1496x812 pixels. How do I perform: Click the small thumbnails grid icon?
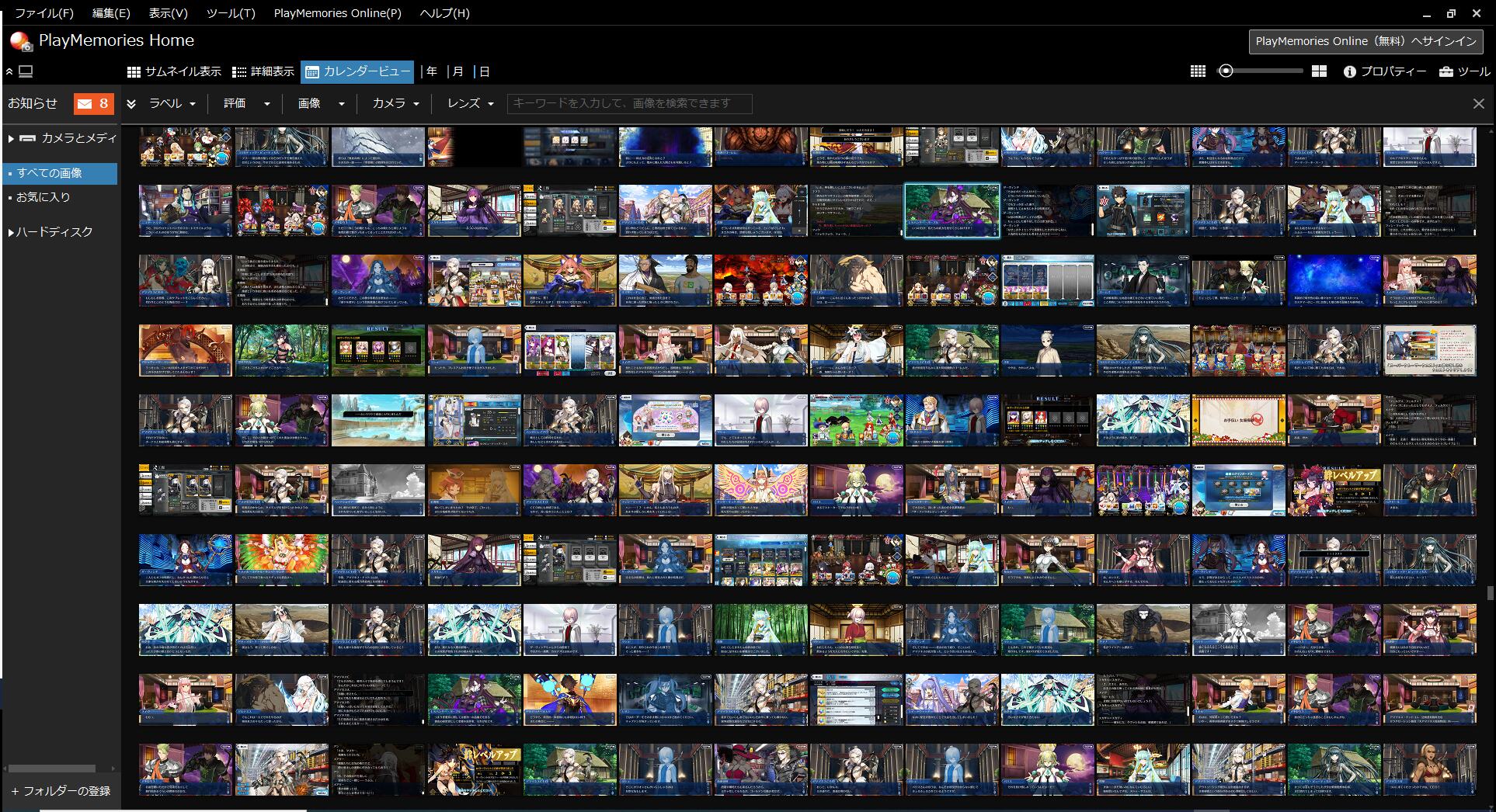pyautogui.click(x=1198, y=71)
